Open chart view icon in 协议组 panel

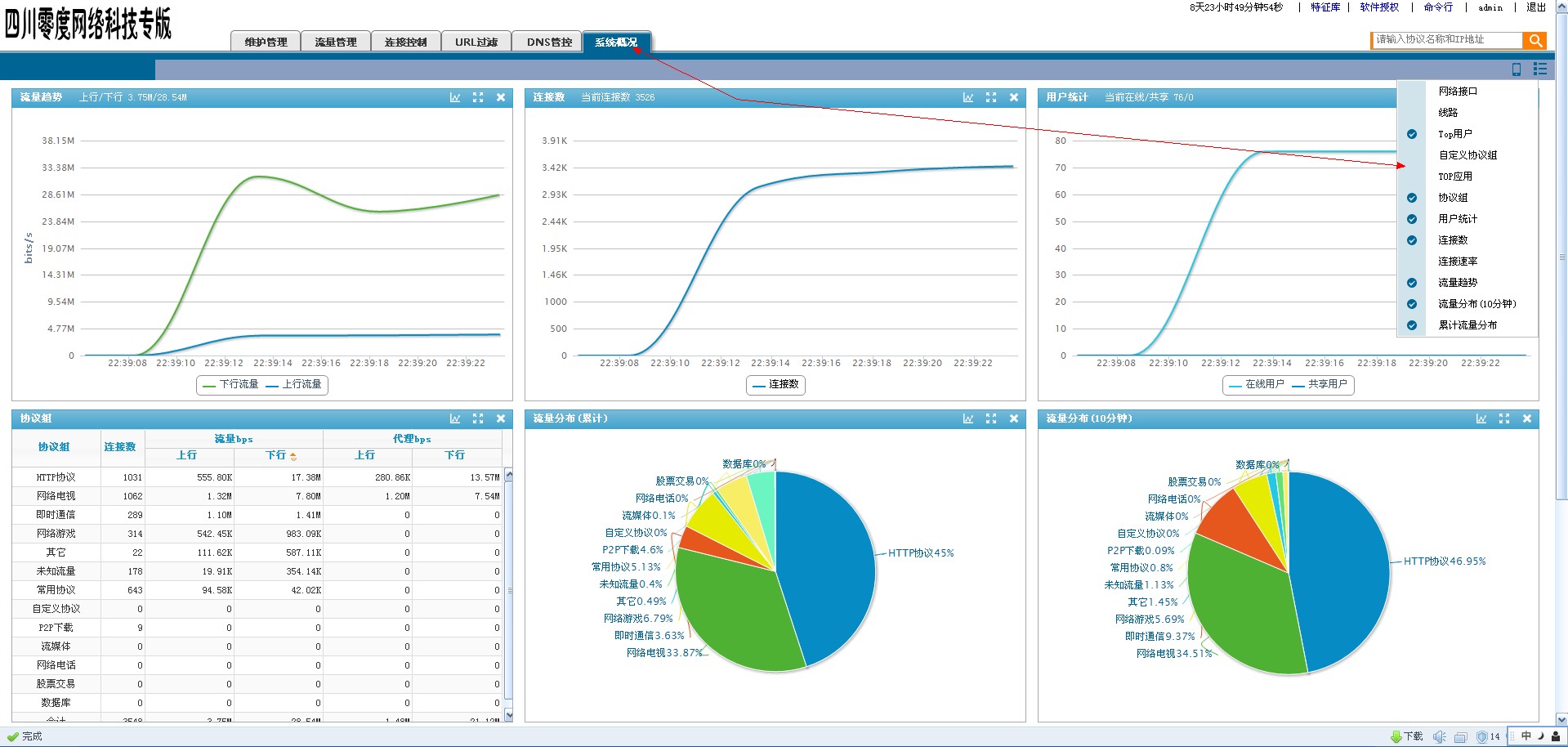pos(455,418)
